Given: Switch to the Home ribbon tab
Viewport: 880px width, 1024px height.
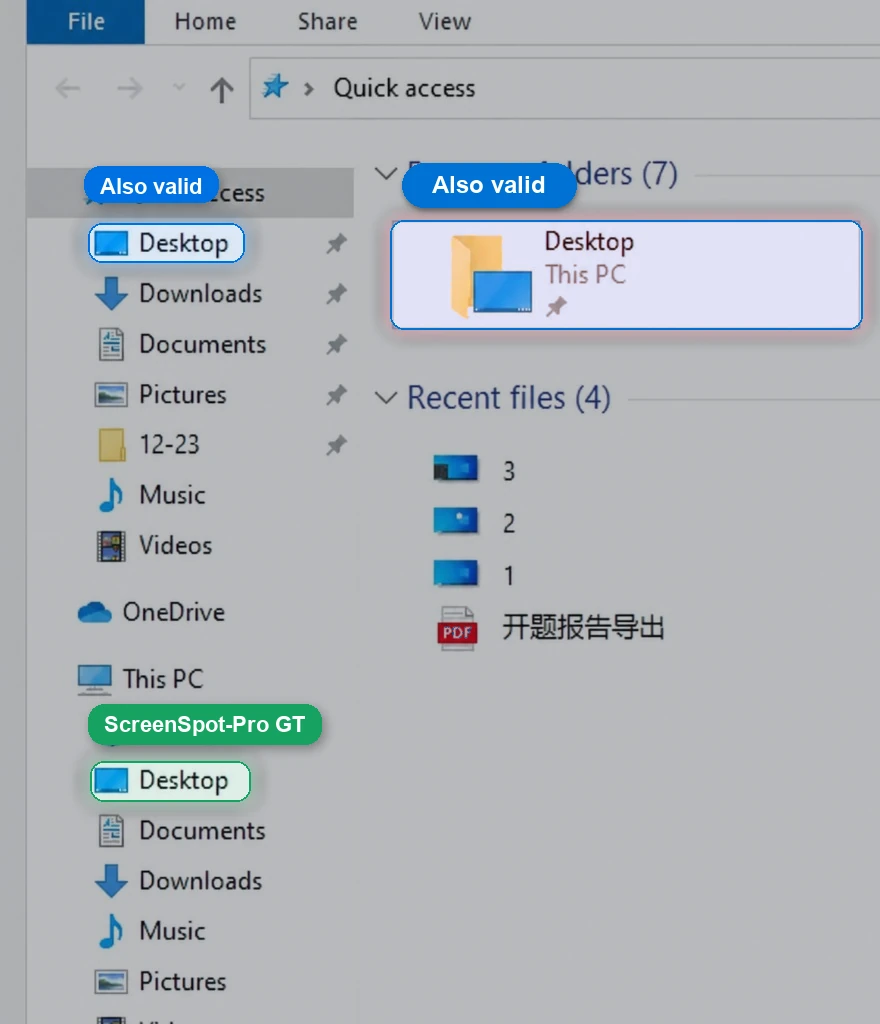Looking at the screenshot, I should tap(205, 22).
